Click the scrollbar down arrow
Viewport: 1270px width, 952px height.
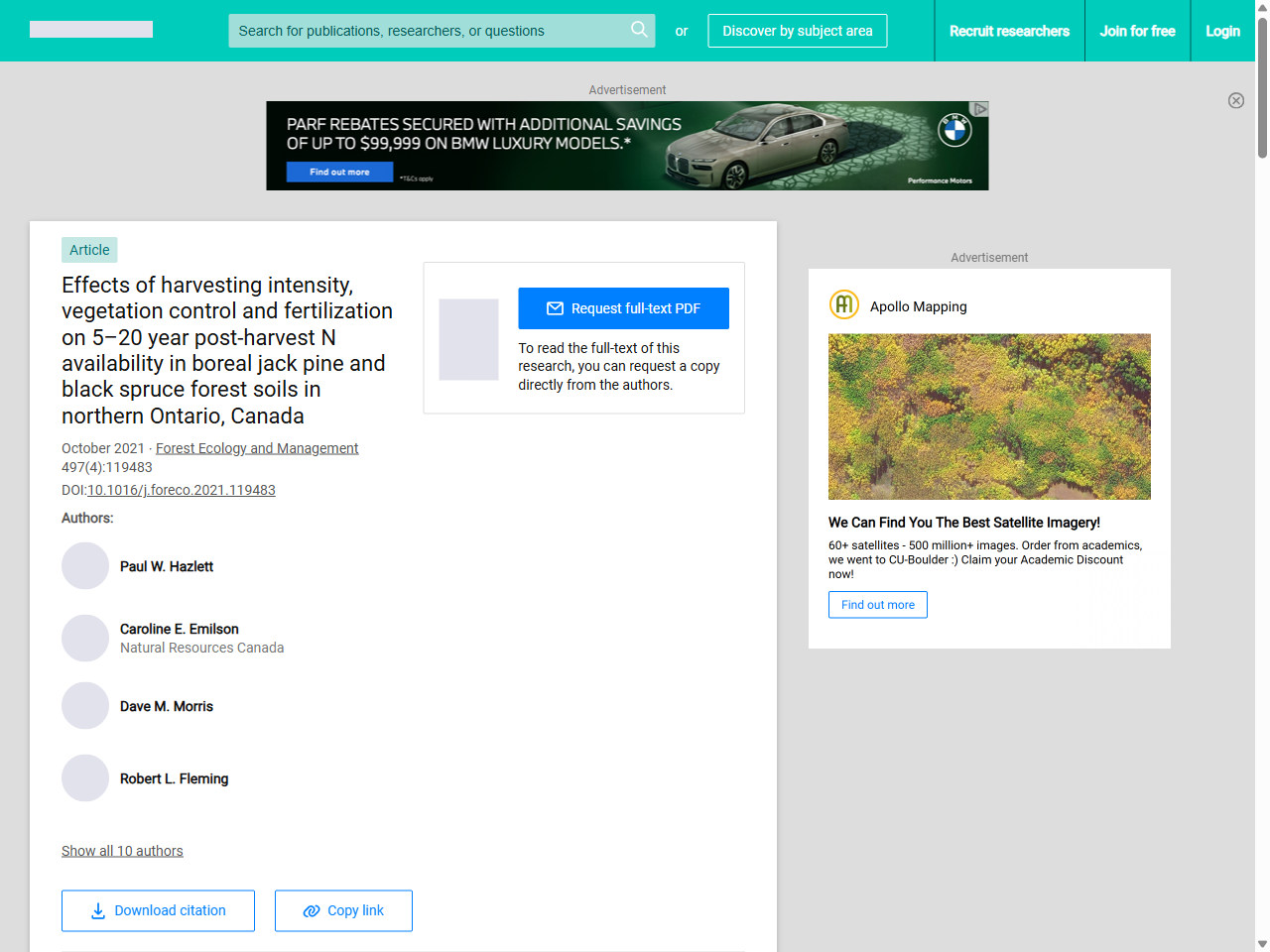click(1261, 943)
